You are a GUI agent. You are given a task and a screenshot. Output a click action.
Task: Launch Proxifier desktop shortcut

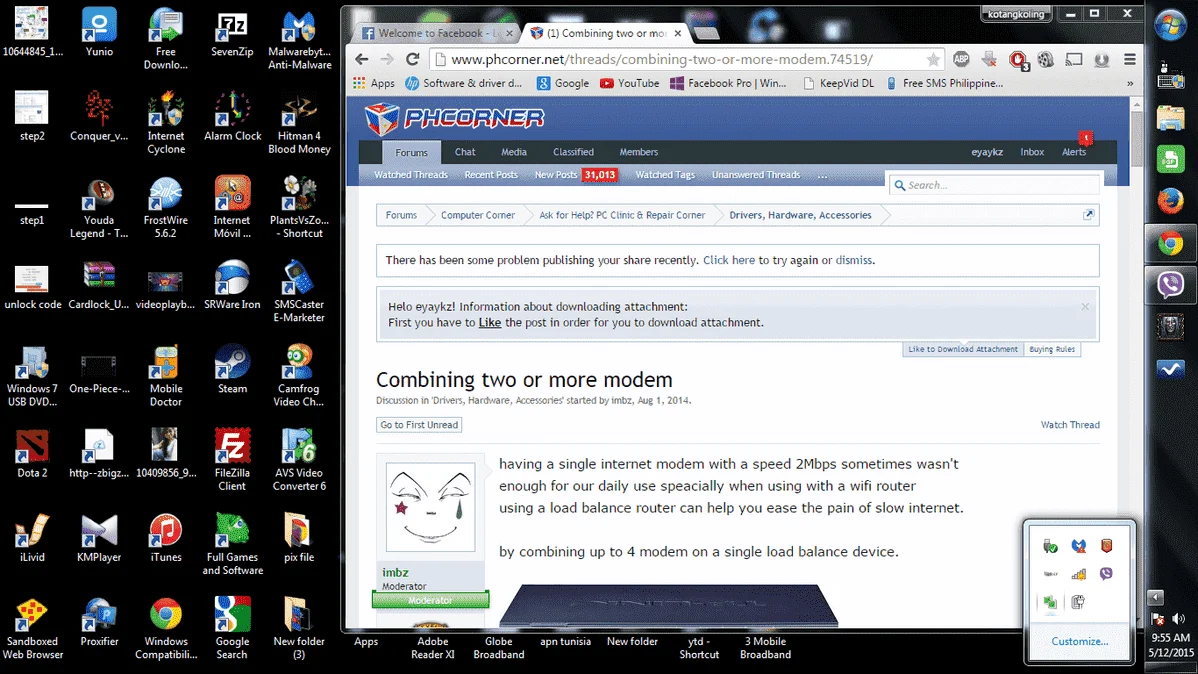tap(99, 621)
